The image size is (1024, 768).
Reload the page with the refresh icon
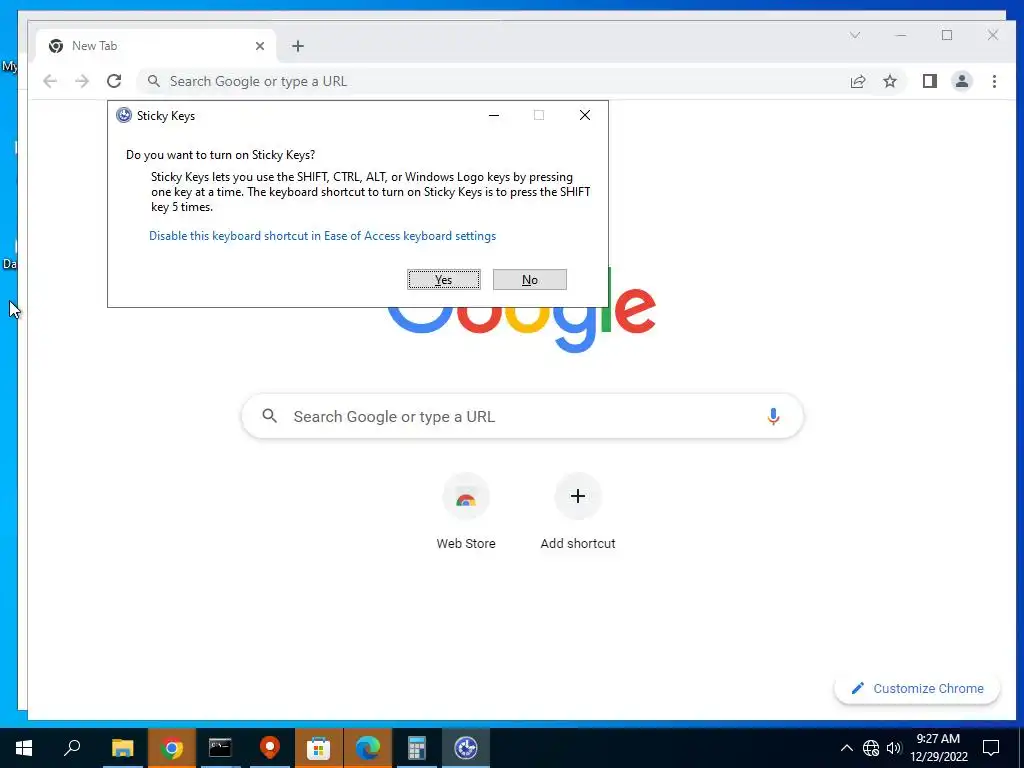pos(114,81)
